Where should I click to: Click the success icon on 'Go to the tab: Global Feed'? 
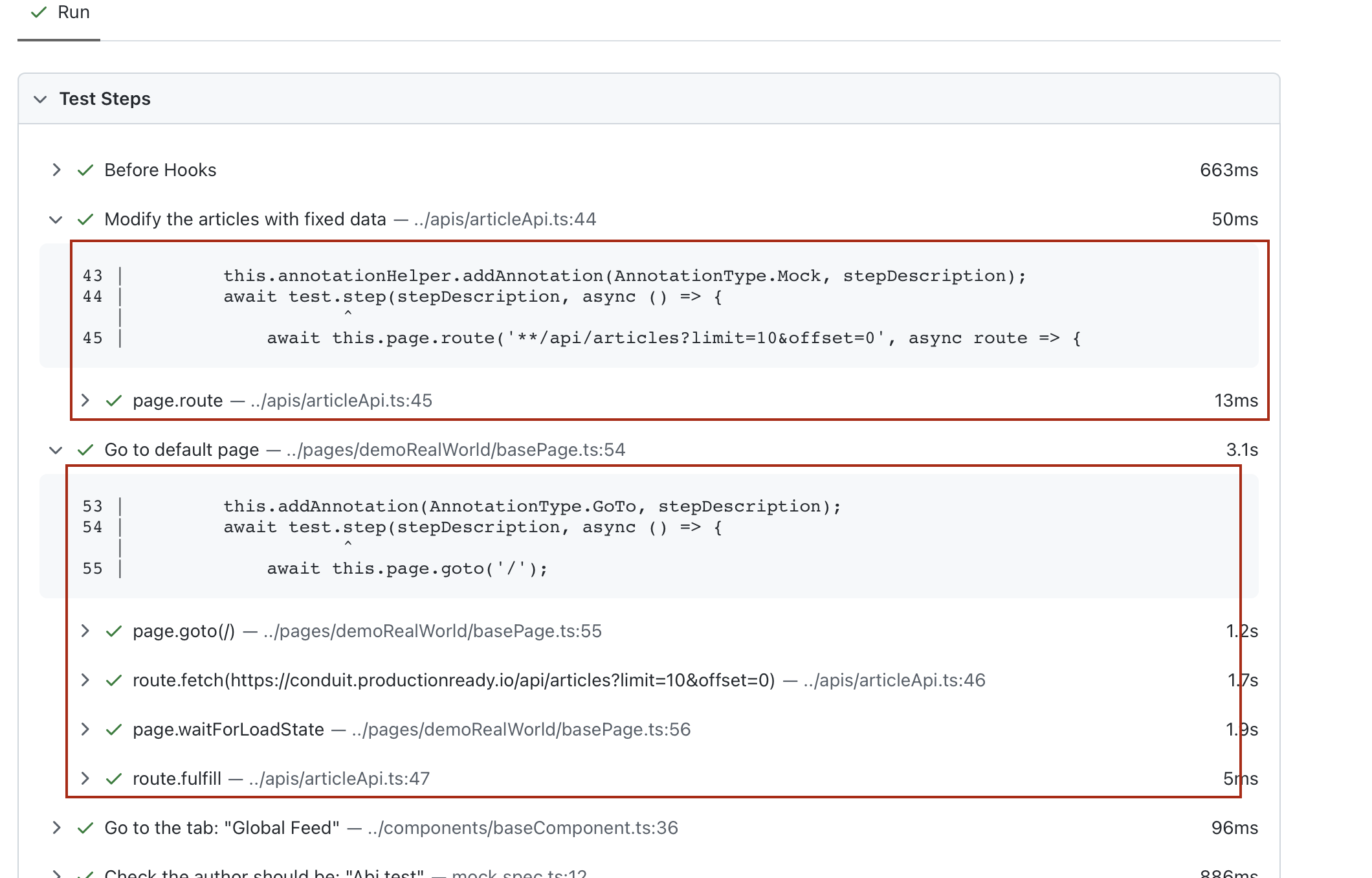click(85, 827)
